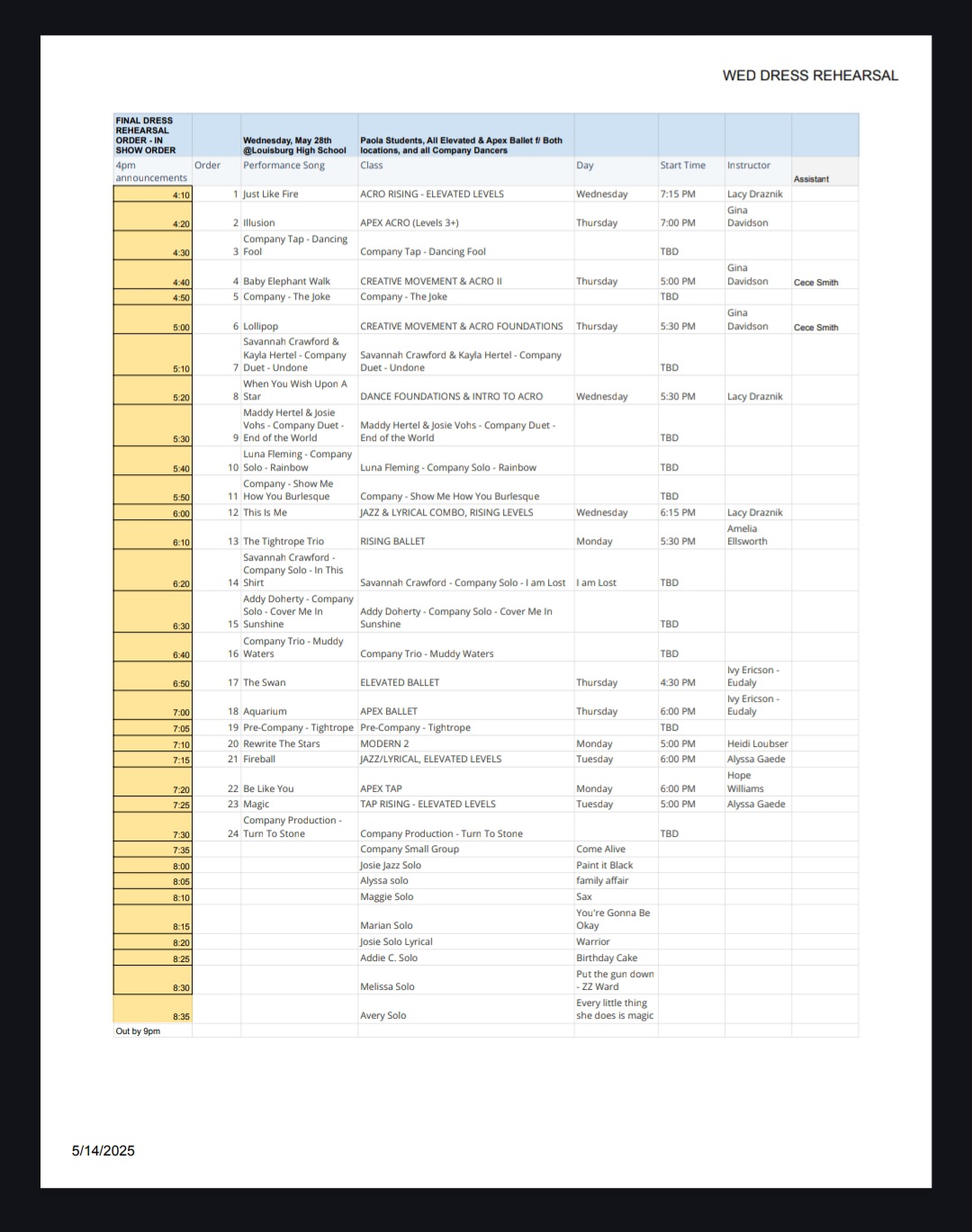972x1232 pixels.
Task: Click 'Rewrite The Stars' song cell
Action: click(x=299, y=744)
